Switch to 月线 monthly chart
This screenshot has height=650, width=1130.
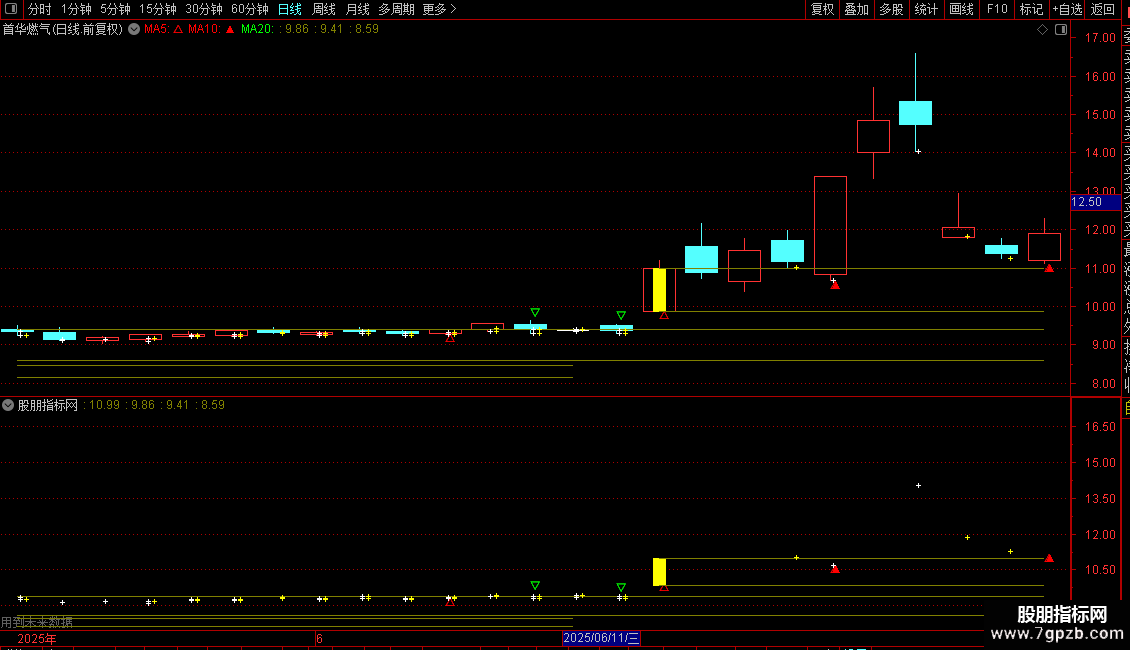point(357,9)
